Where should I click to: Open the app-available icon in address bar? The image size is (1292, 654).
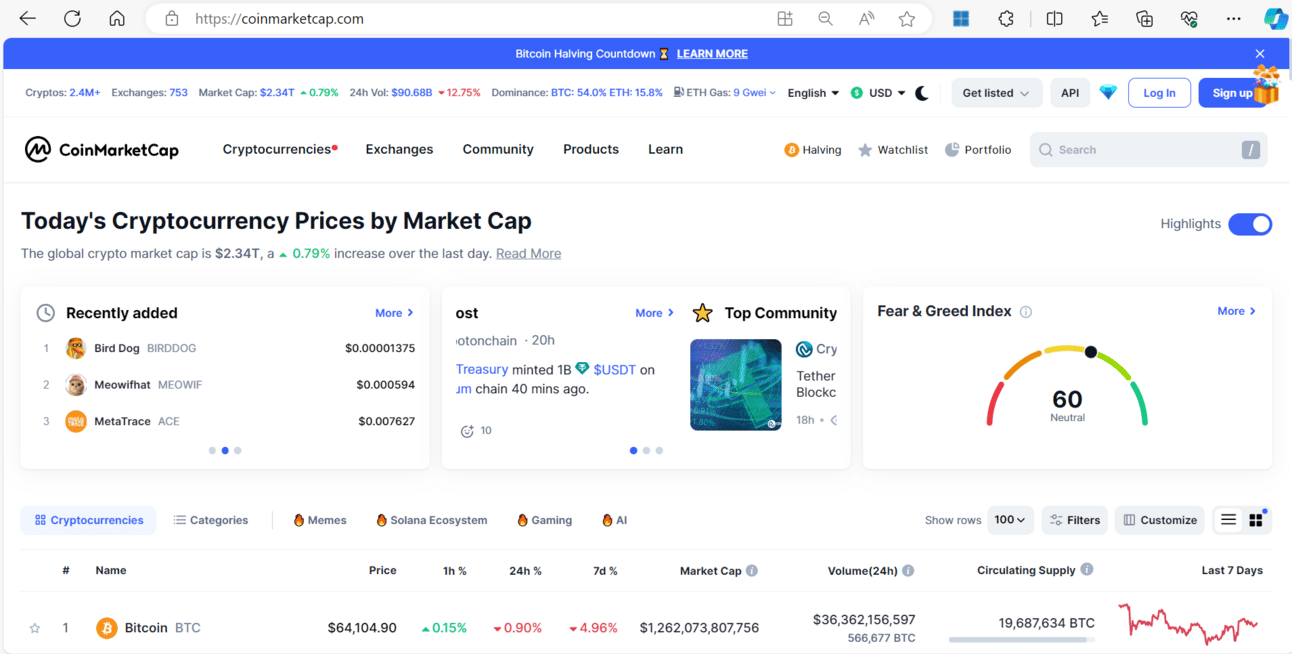pos(785,19)
